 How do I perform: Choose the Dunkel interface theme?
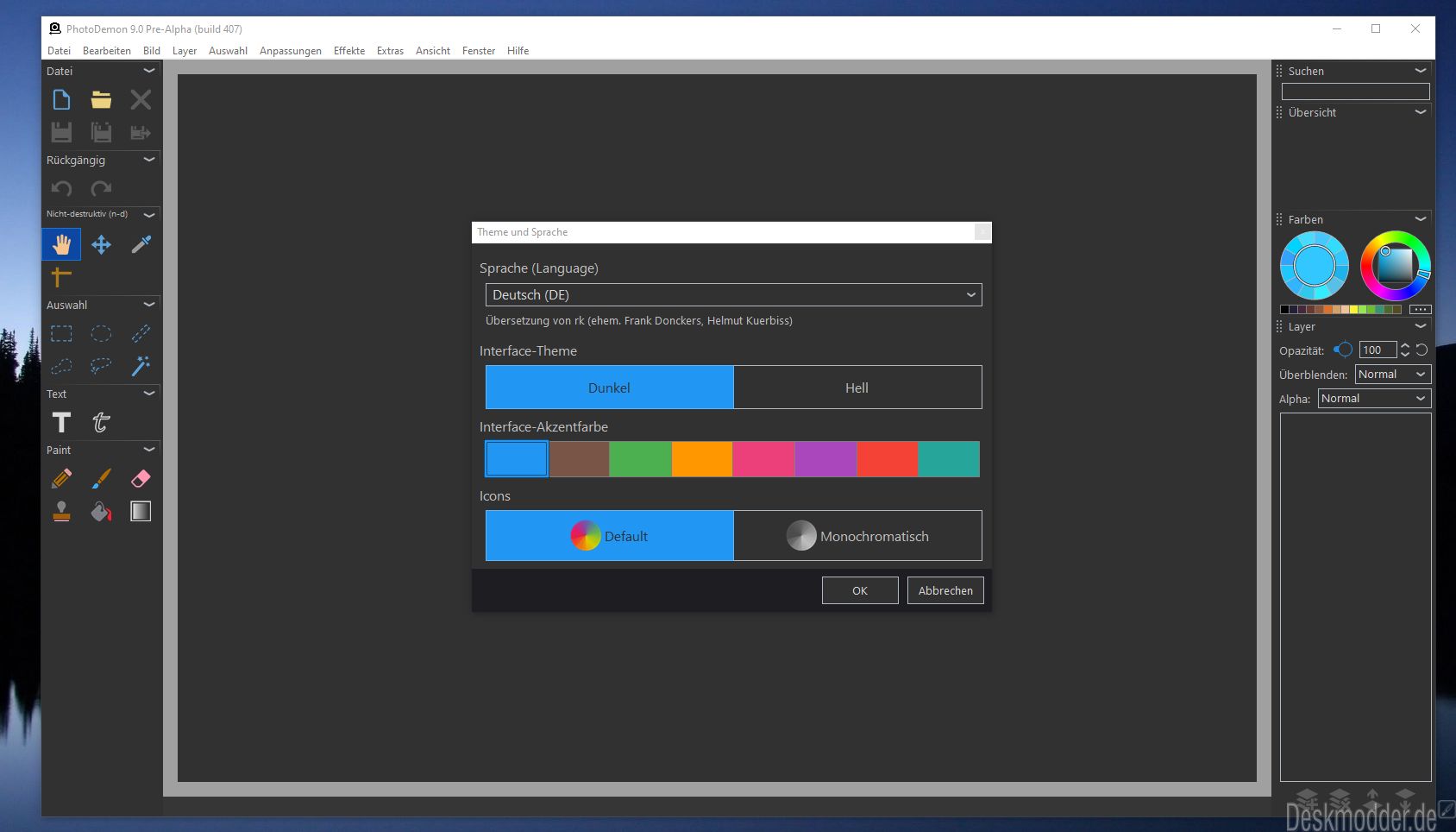point(609,388)
